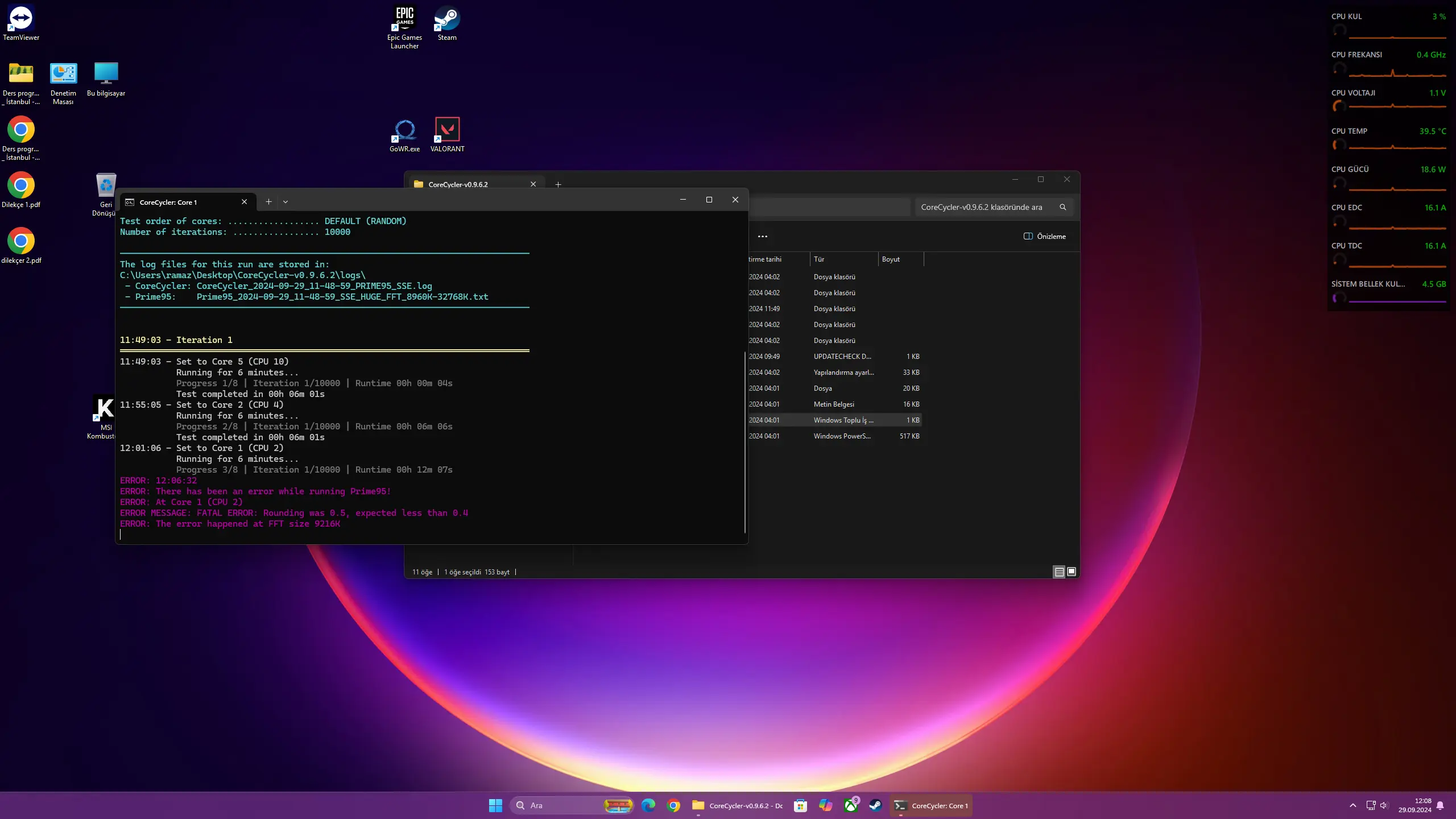The image size is (1456, 819).
Task: Show hidden system tray icons chevron
Action: pos(1353,805)
